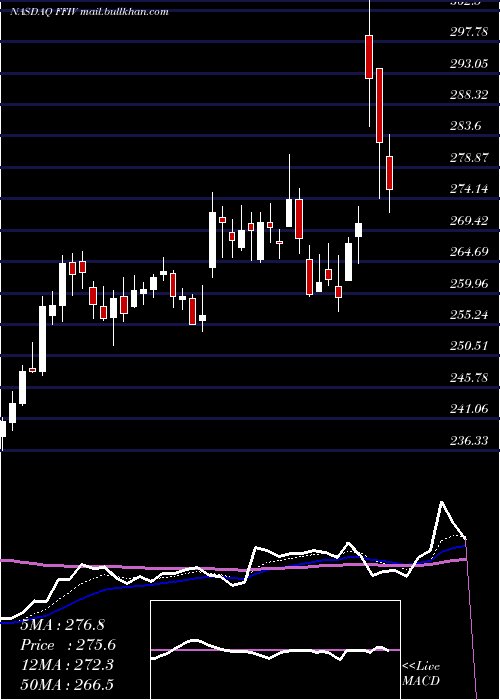The image size is (500, 700).
Task: Select the 288.32 price axis label
Action: click(468, 95)
